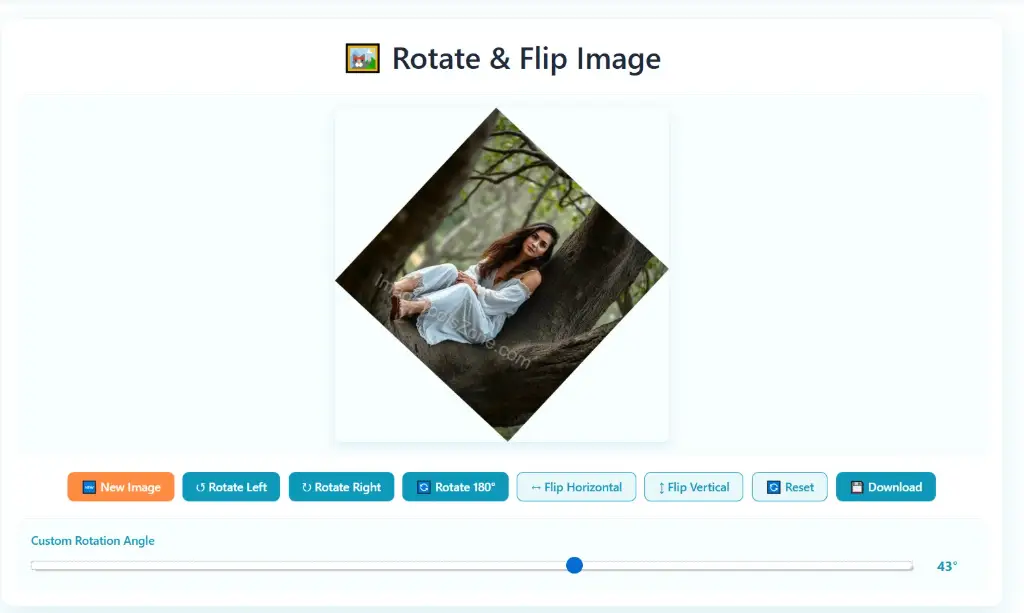The image size is (1024, 613).
Task: Click the slider track left of the handle
Action: (298, 566)
